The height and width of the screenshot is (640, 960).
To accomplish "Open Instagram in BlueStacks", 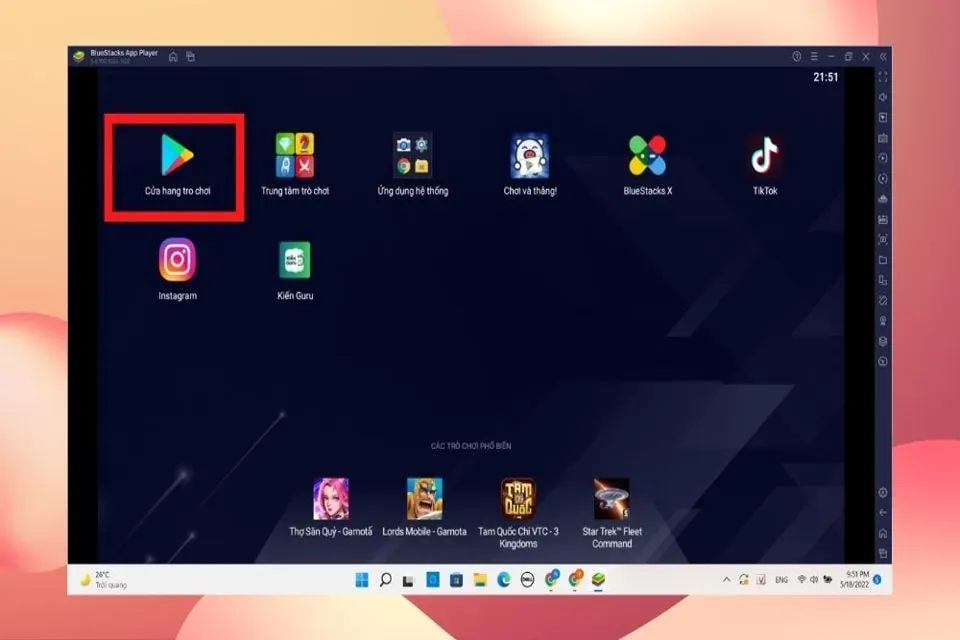I will point(178,263).
